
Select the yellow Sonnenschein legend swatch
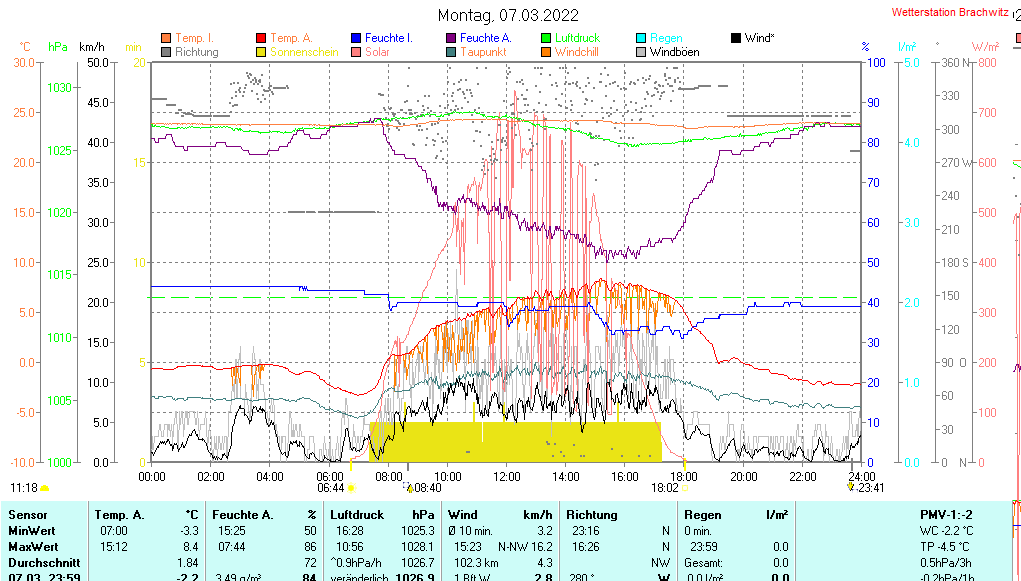[x=261, y=52]
